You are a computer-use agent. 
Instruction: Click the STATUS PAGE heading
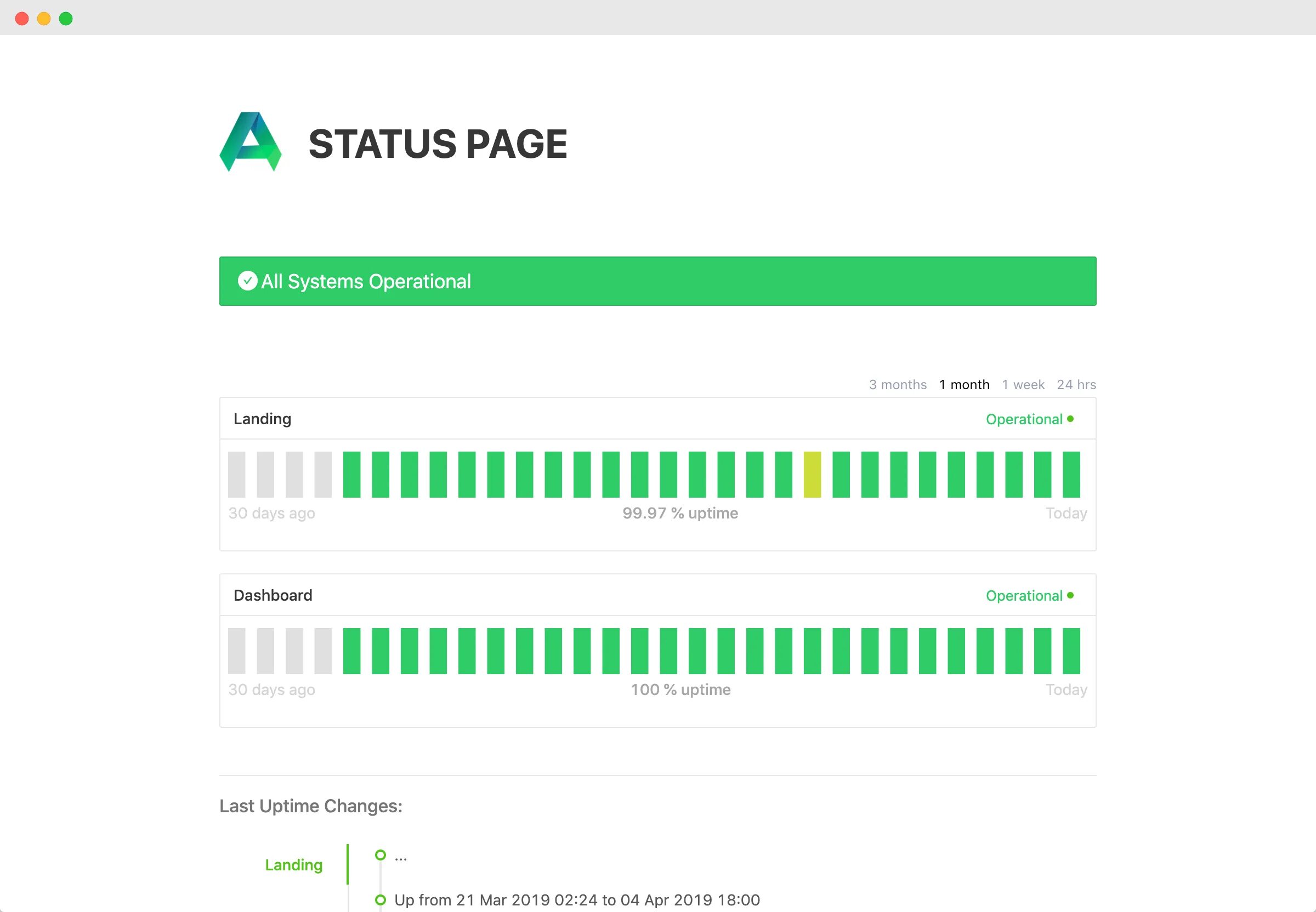[438, 144]
